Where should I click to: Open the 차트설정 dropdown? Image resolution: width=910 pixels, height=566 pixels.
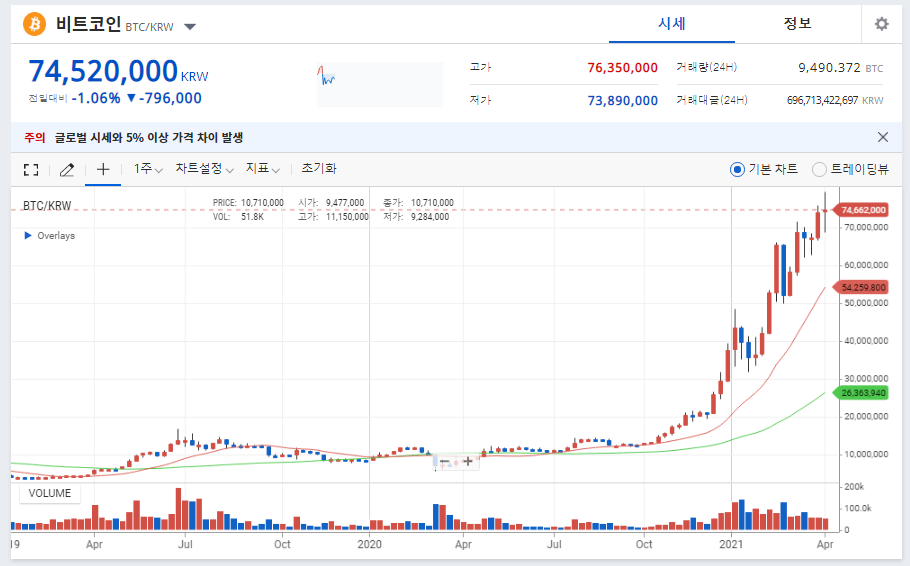(x=204, y=169)
